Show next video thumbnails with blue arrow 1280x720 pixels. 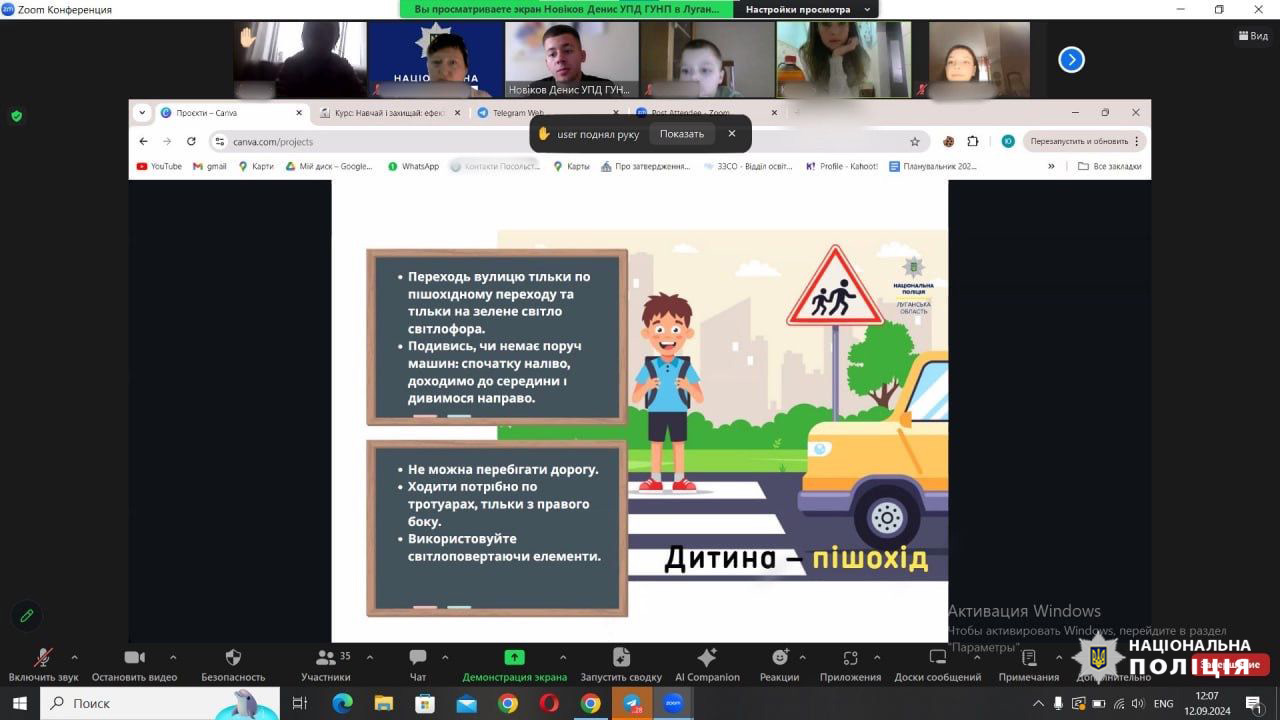(x=1071, y=60)
